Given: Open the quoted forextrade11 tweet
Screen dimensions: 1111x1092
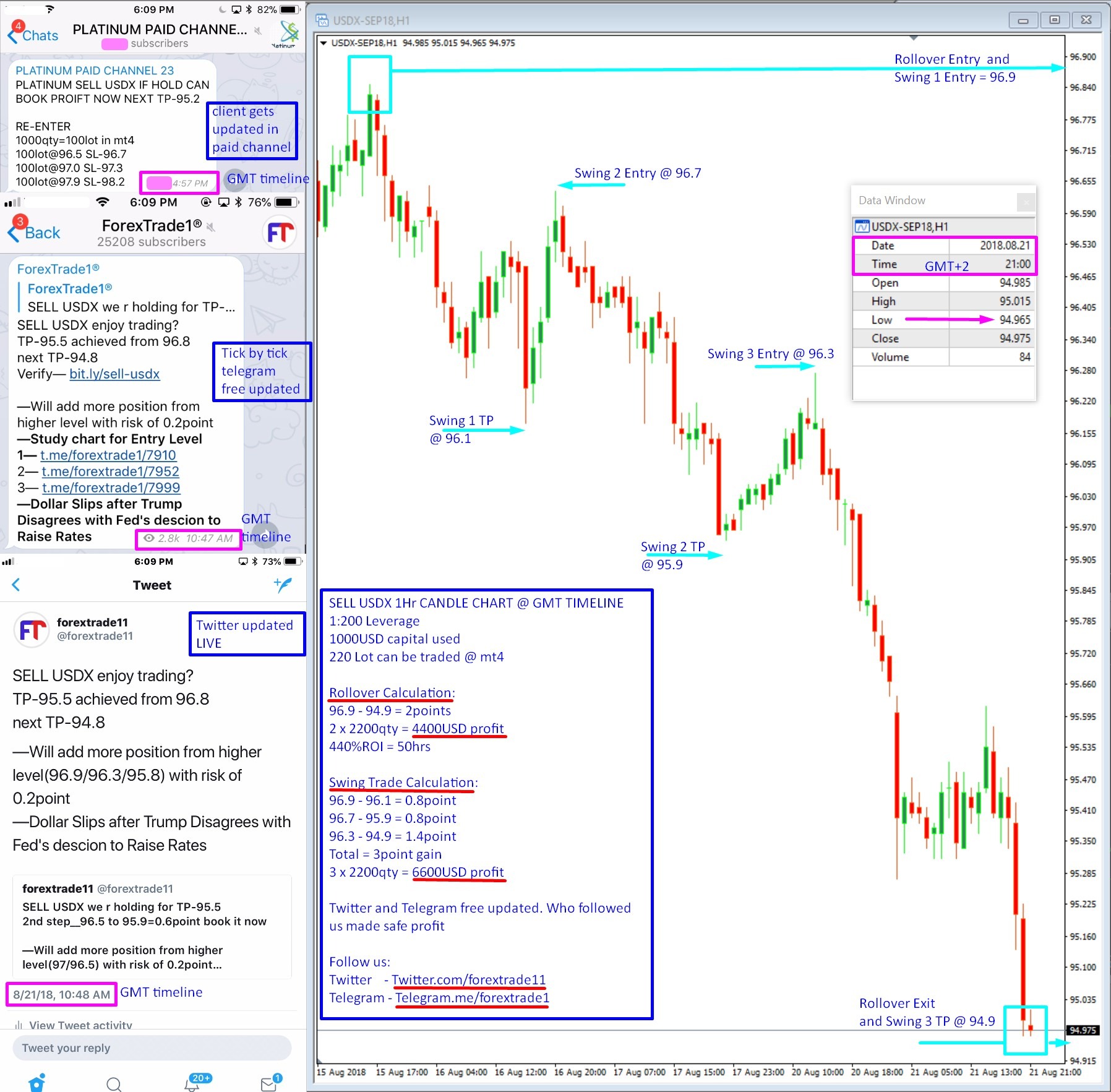Looking at the screenshot, I should coord(152,926).
